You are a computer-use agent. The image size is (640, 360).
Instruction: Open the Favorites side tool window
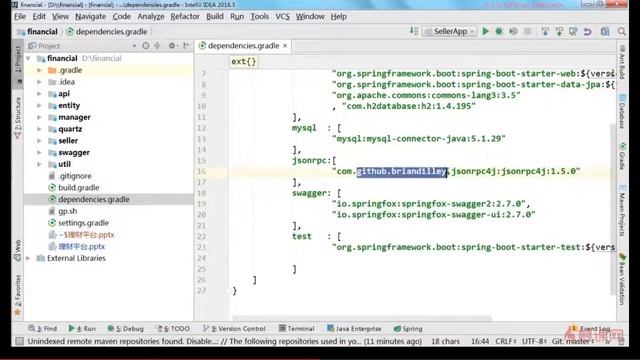pyautogui.click(x=18, y=296)
